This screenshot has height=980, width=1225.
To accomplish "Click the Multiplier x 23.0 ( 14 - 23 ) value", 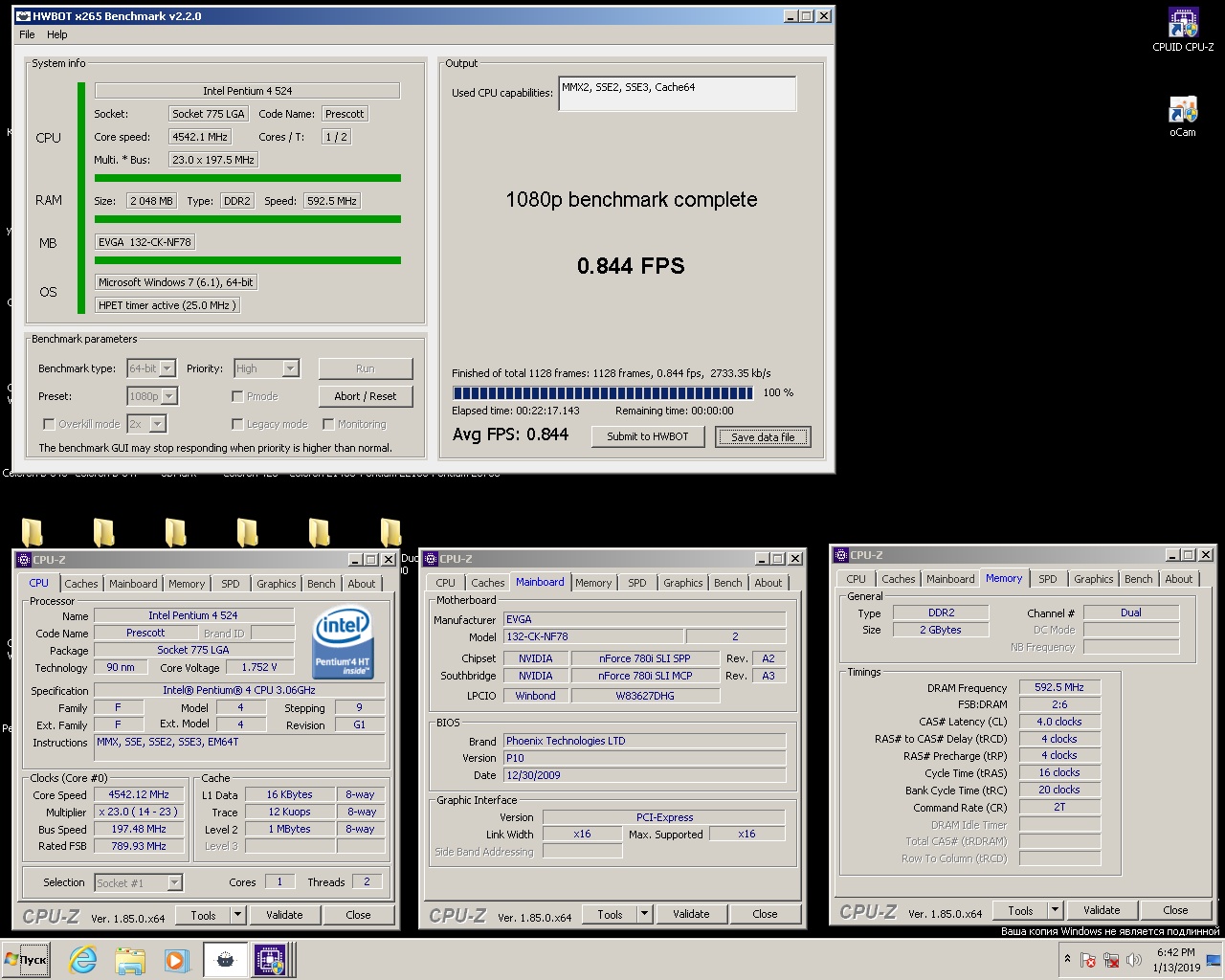I will (138, 812).
